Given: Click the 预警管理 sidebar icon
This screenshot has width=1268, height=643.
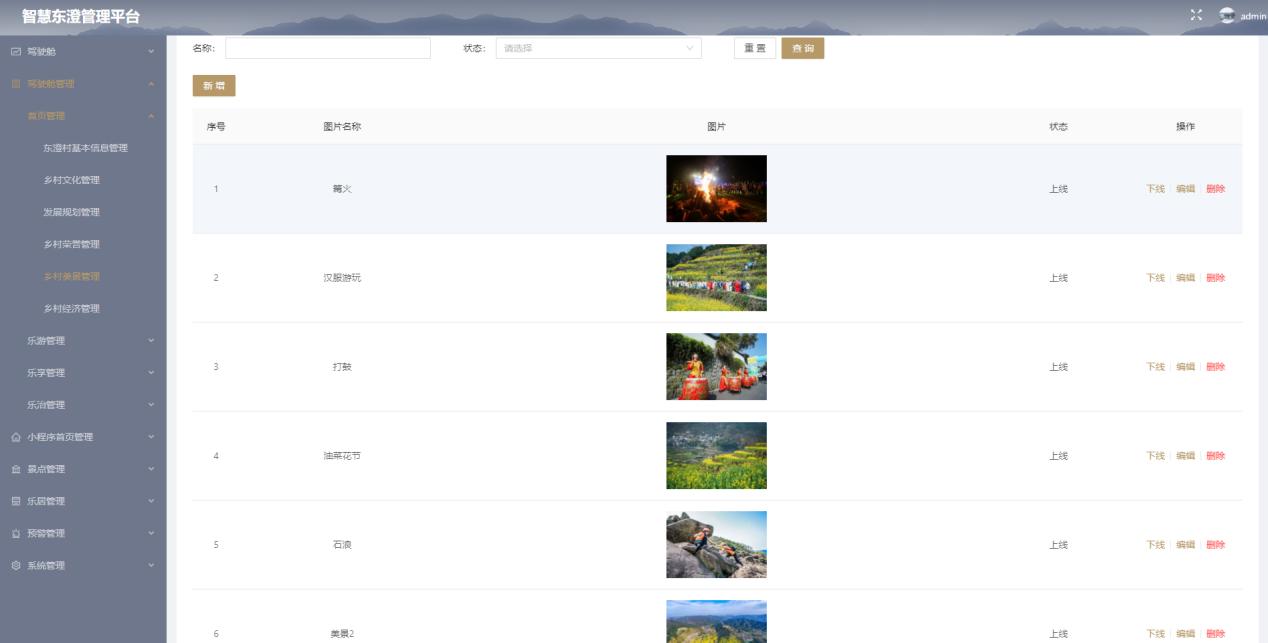Looking at the screenshot, I should pyautogui.click(x=15, y=533).
